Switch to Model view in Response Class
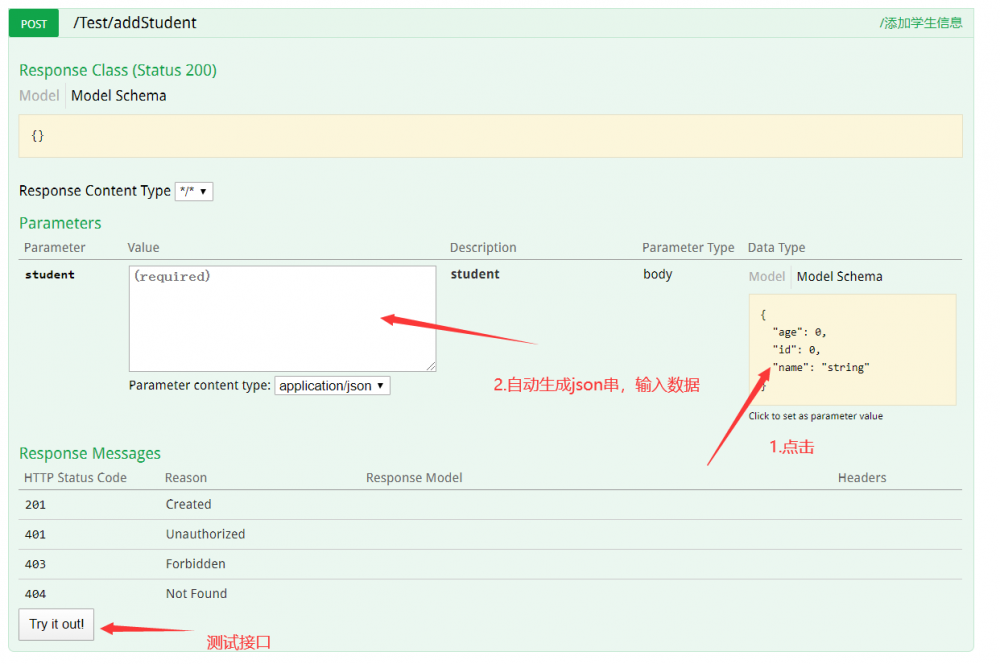Image resolution: width=1000 pixels, height=664 pixels. click(38, 95)
